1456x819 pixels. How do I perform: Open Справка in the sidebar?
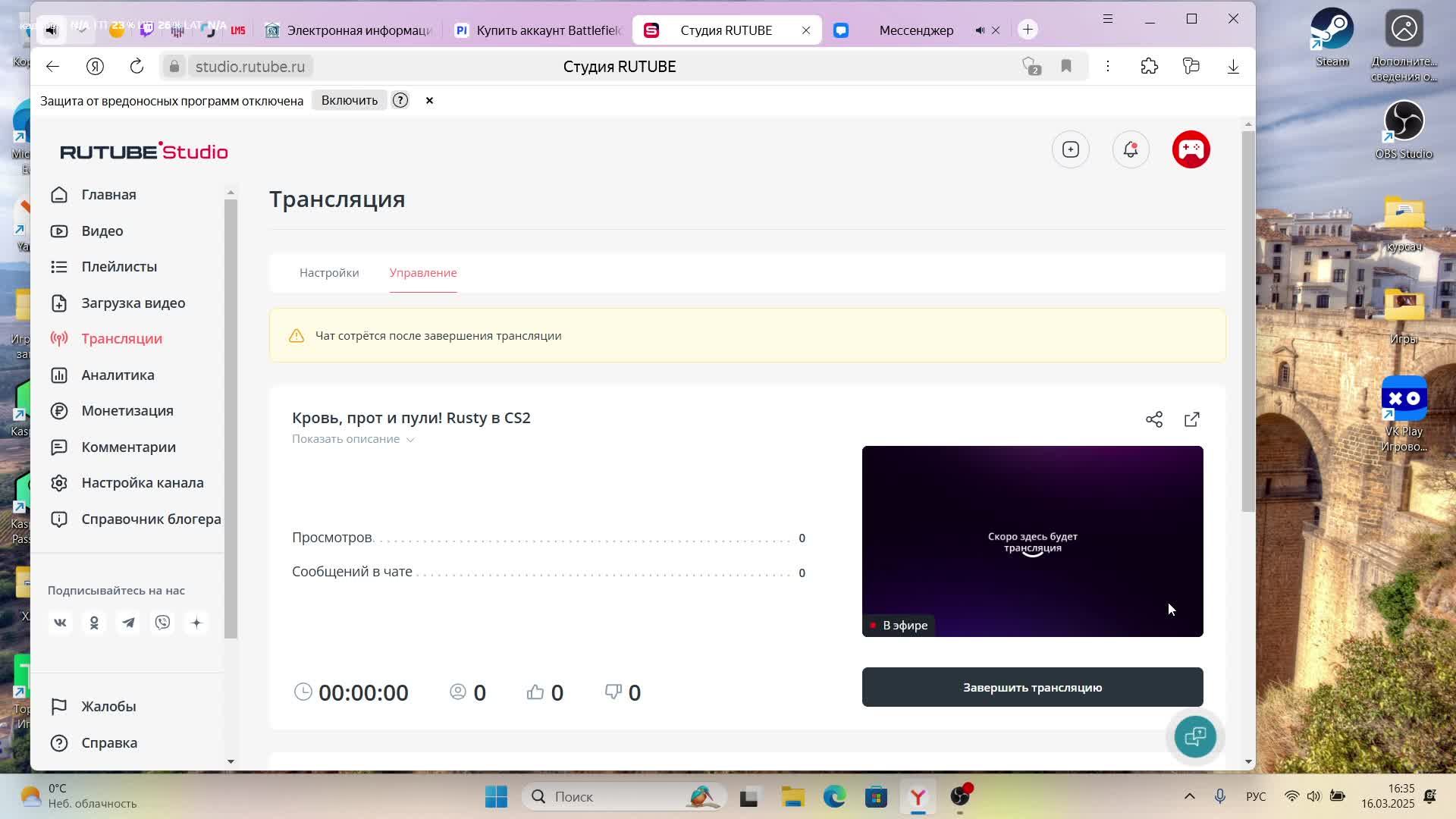click(95, 743)
